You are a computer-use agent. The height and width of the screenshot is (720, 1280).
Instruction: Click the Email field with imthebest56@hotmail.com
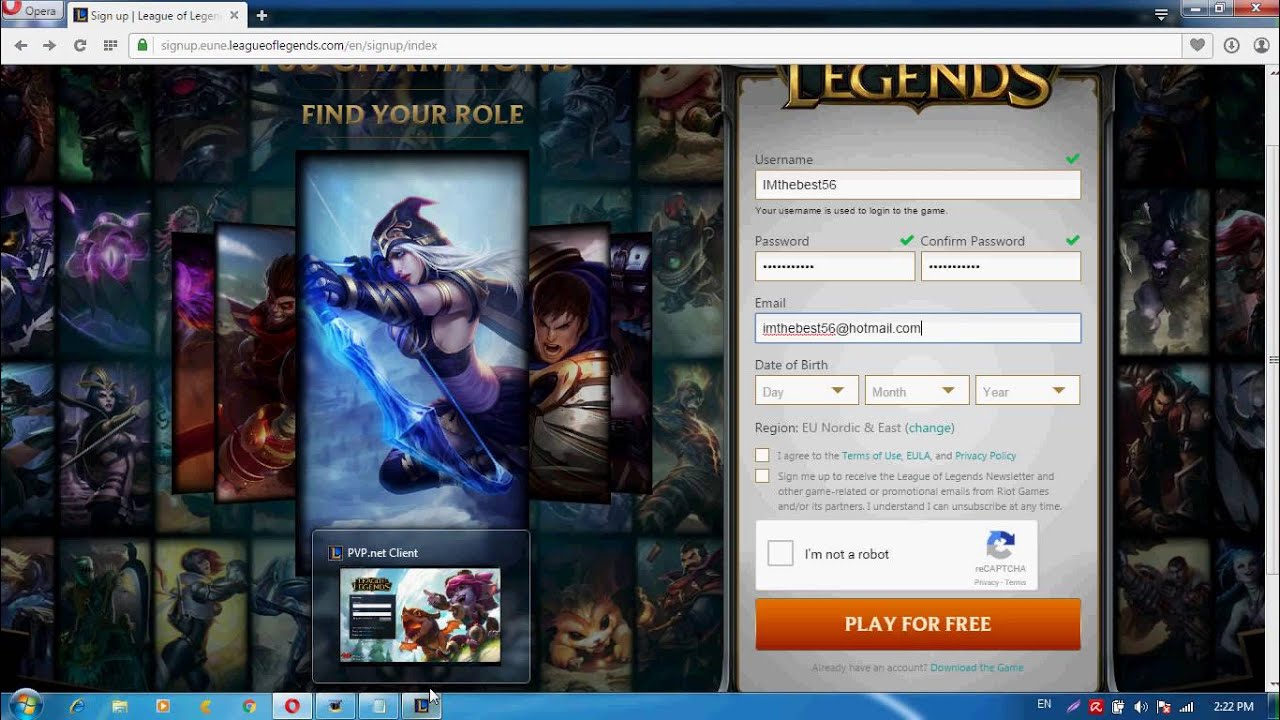[x=917, y=328]
